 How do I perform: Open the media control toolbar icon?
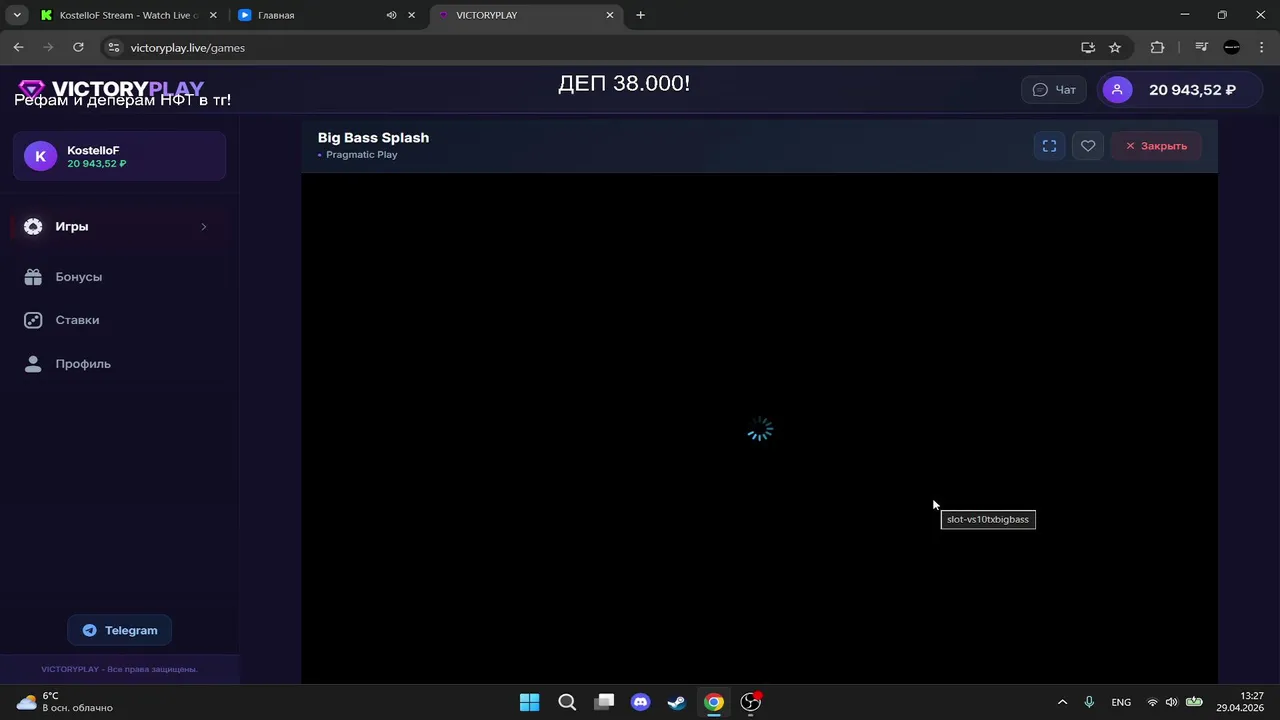point(1203,47)
